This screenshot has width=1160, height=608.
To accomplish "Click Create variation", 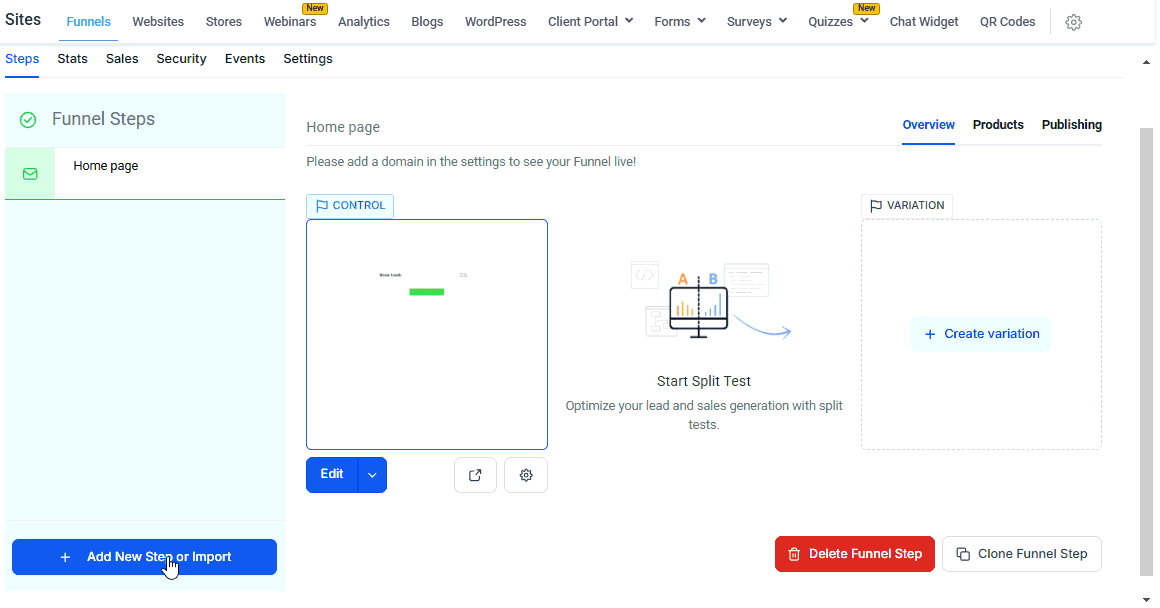I will (x=981, y=334).
